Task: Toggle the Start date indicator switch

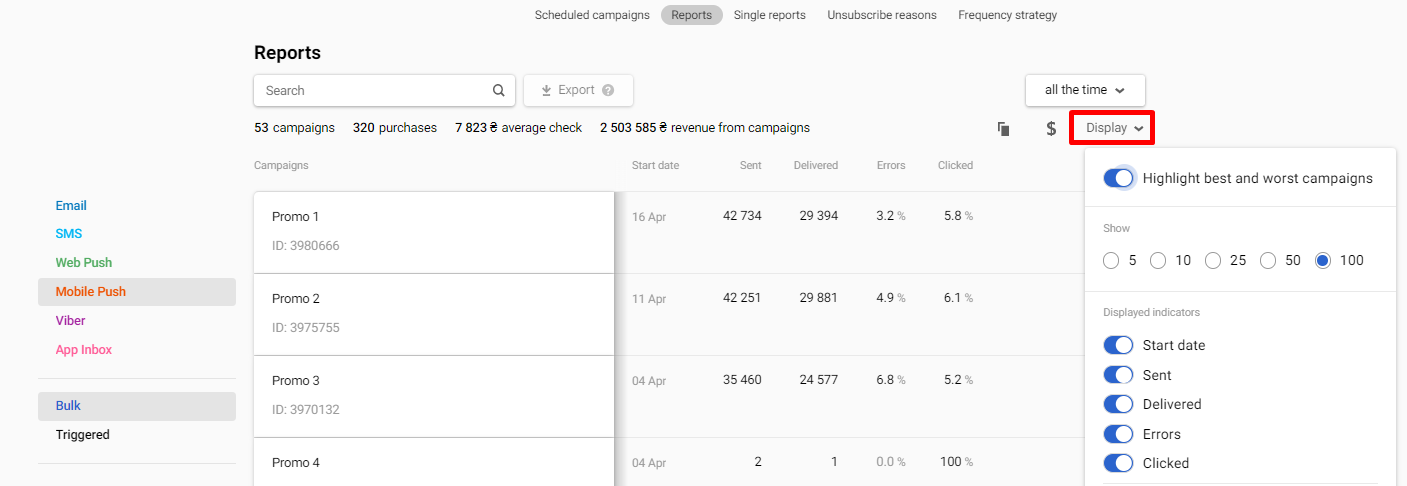Action: [x=1118, y=345]
